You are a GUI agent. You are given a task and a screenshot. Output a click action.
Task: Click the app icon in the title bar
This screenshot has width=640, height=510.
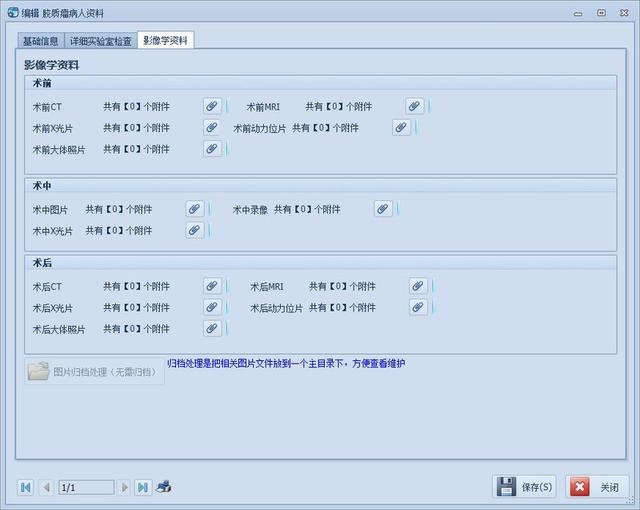coord(13,13)
